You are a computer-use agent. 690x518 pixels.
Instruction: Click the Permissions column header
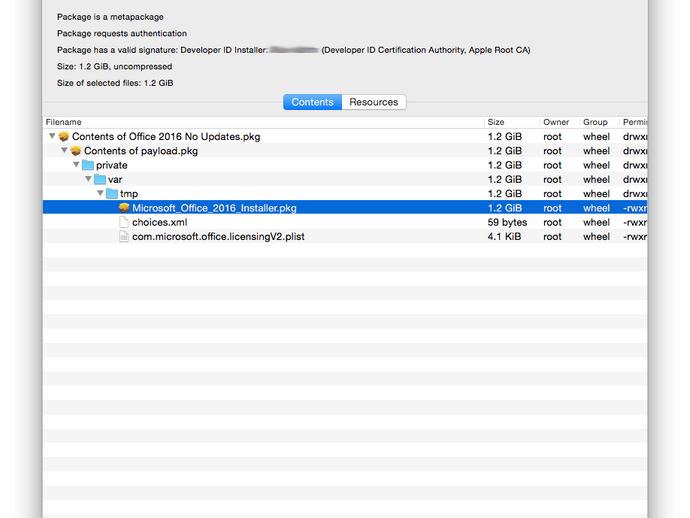click(x=633, y=122)
